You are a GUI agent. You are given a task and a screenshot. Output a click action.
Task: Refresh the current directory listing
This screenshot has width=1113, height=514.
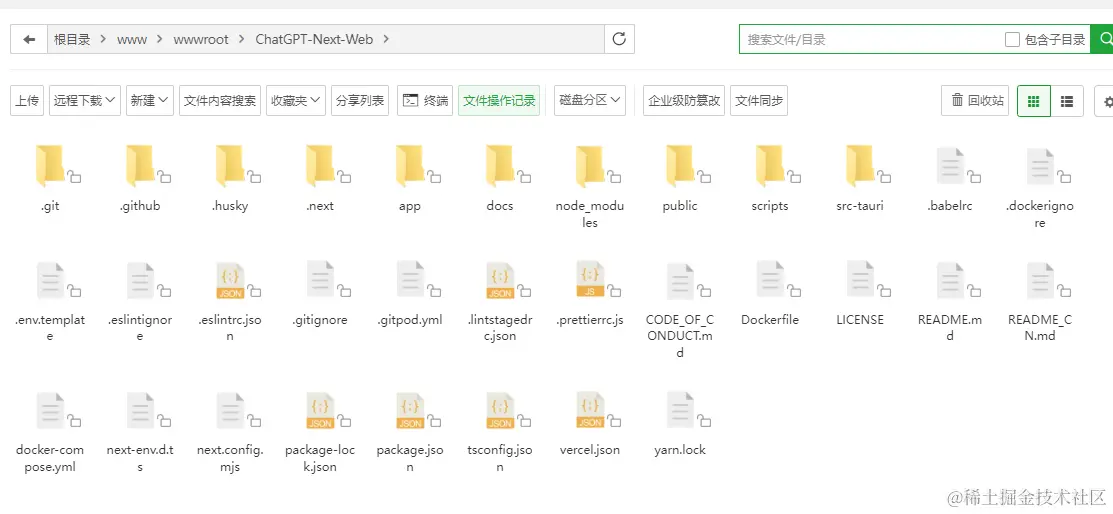[619, 39]
